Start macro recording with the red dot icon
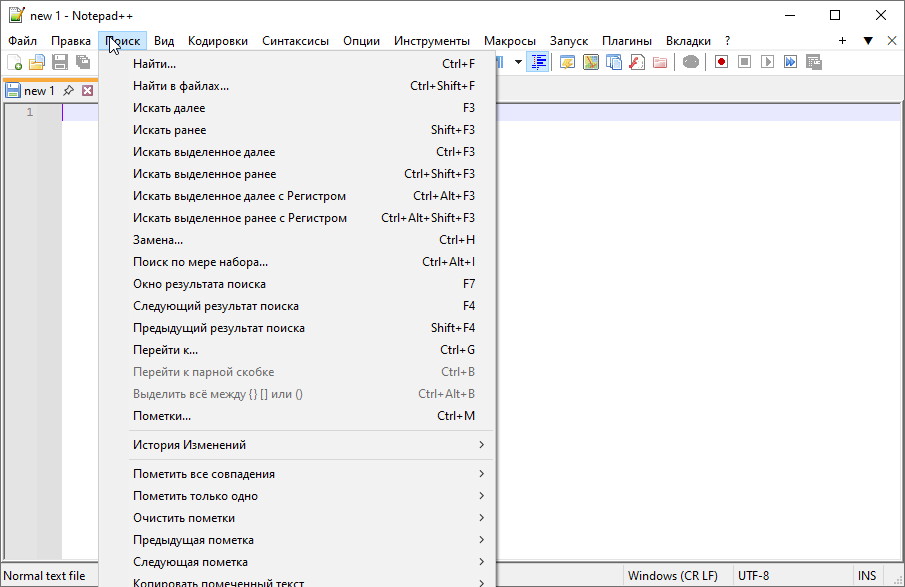Viewport: 905px width, 587px height. (x=721, y=62)
